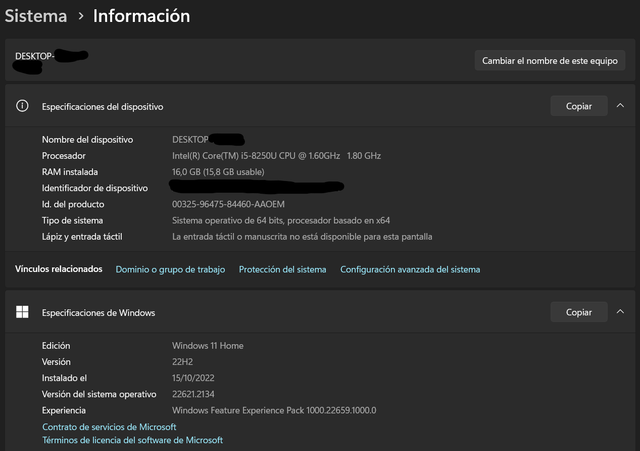The height and width of the screenshot is (451, 640).
Task: Click the Versión del sistema operativo label
Action: [99, 394]
